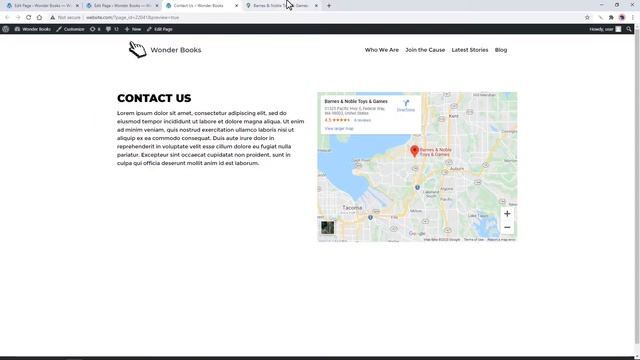The width and height of the screenshot is (640, 360).
Task: Click the Wonder Books site title
Action: tap(176, 50)
